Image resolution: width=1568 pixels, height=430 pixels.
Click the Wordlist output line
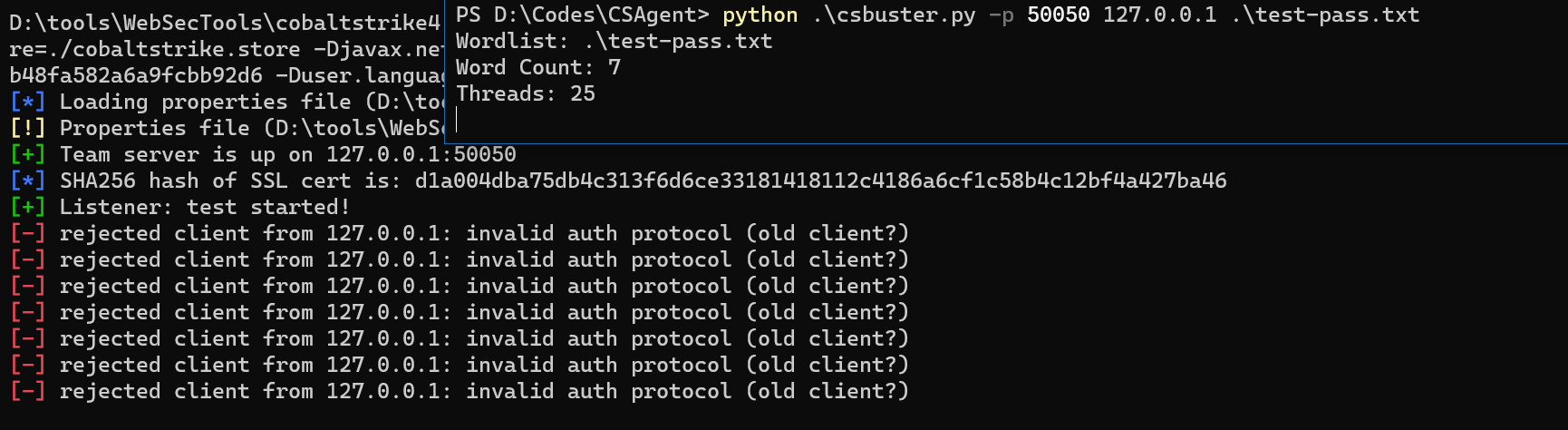click(615, 41)
